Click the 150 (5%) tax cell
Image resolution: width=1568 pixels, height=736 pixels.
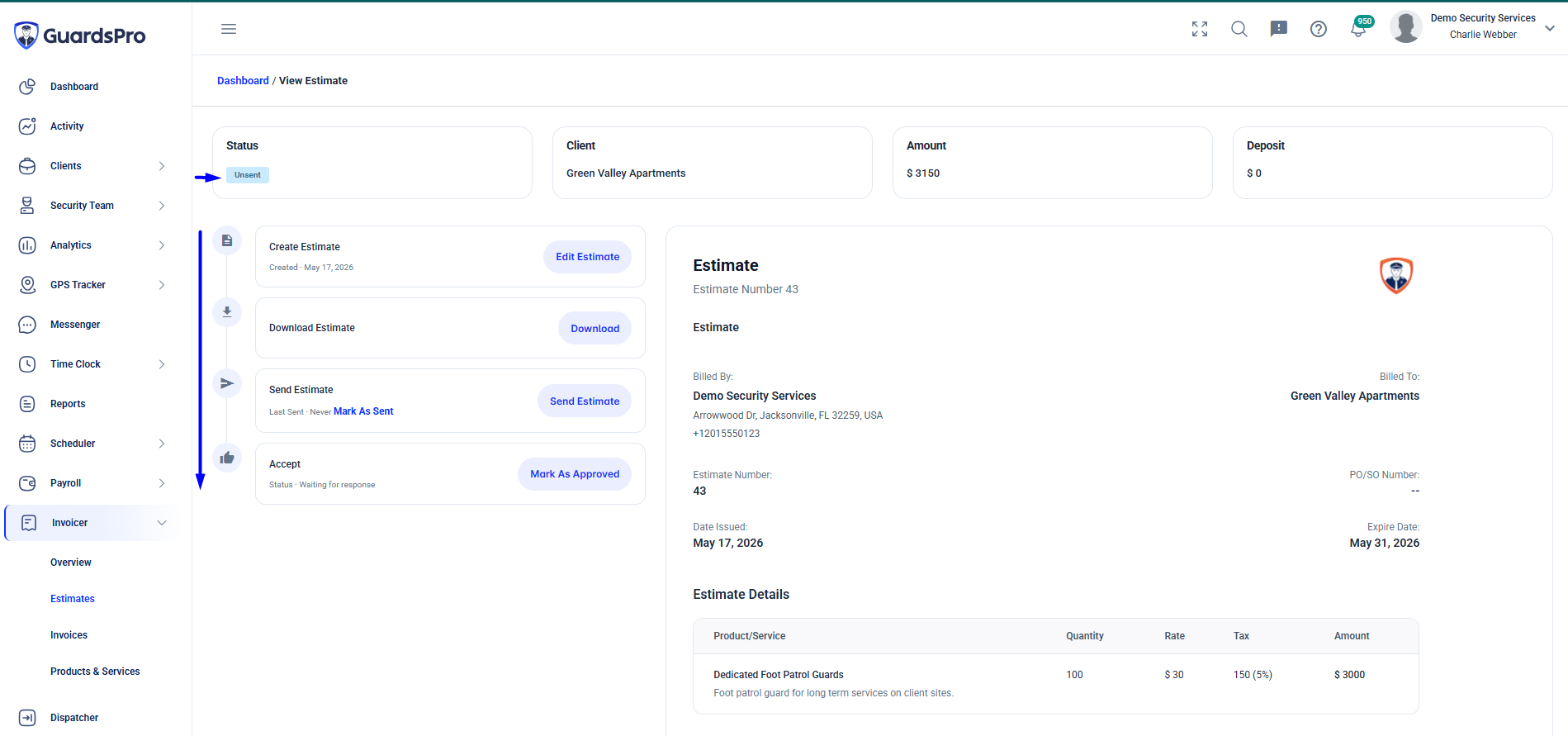point(1253,675)
